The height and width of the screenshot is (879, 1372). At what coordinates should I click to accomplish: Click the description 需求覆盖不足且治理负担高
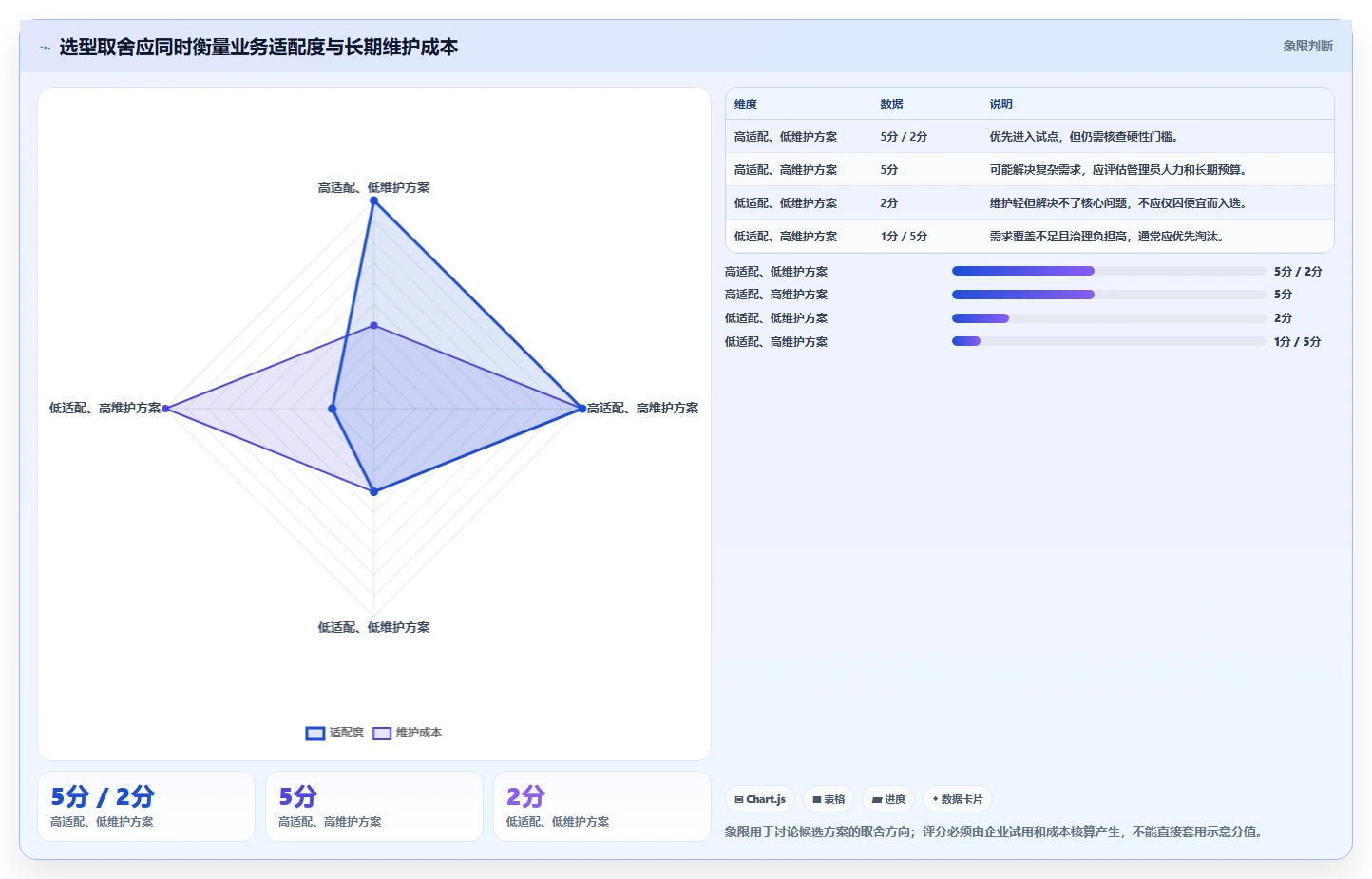[1058, 237]
